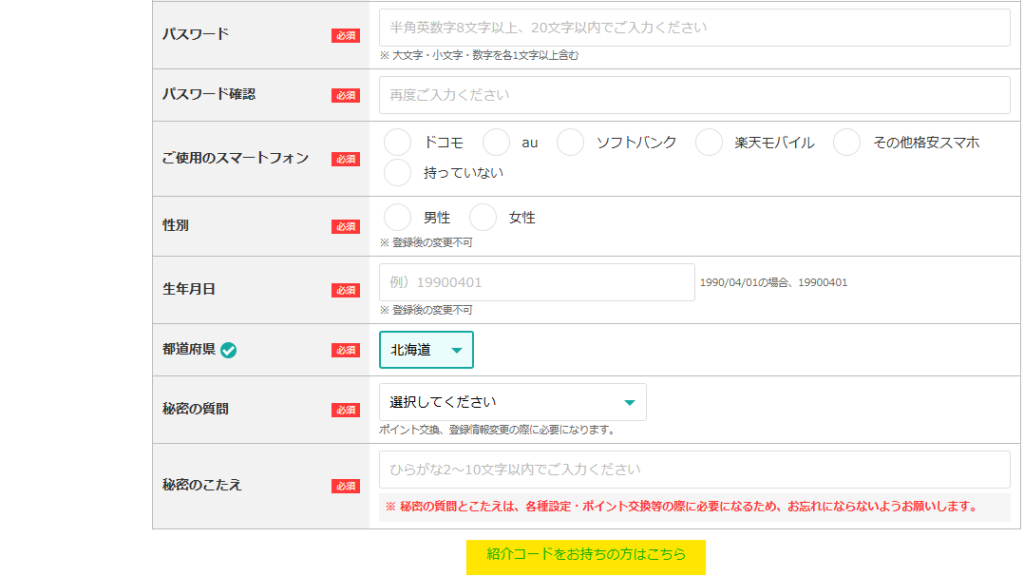The image size is (1024, 576).
Task: Click the 紹介コードをお持ちの方はこちら button
Action: point(586,555)
